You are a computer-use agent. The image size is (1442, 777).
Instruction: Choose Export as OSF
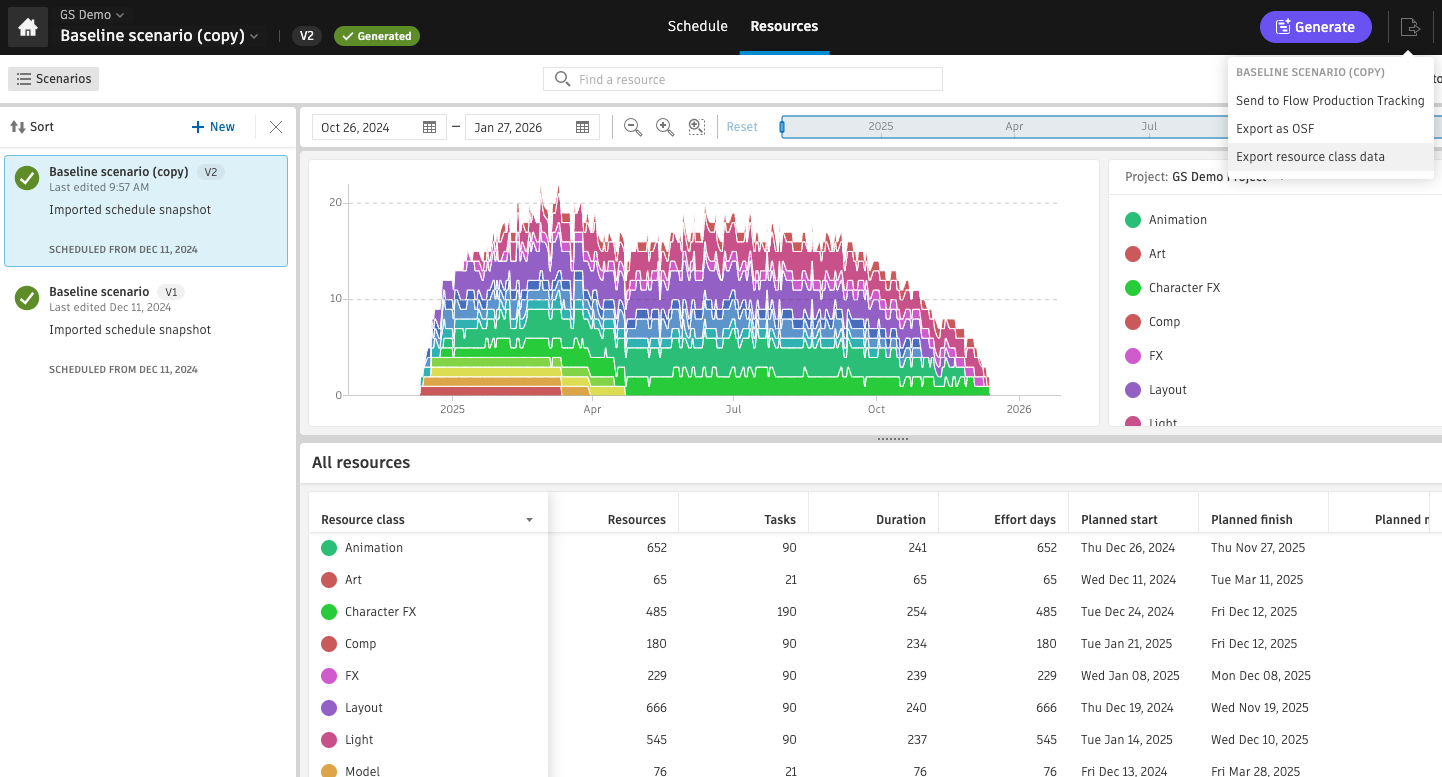1330,129
